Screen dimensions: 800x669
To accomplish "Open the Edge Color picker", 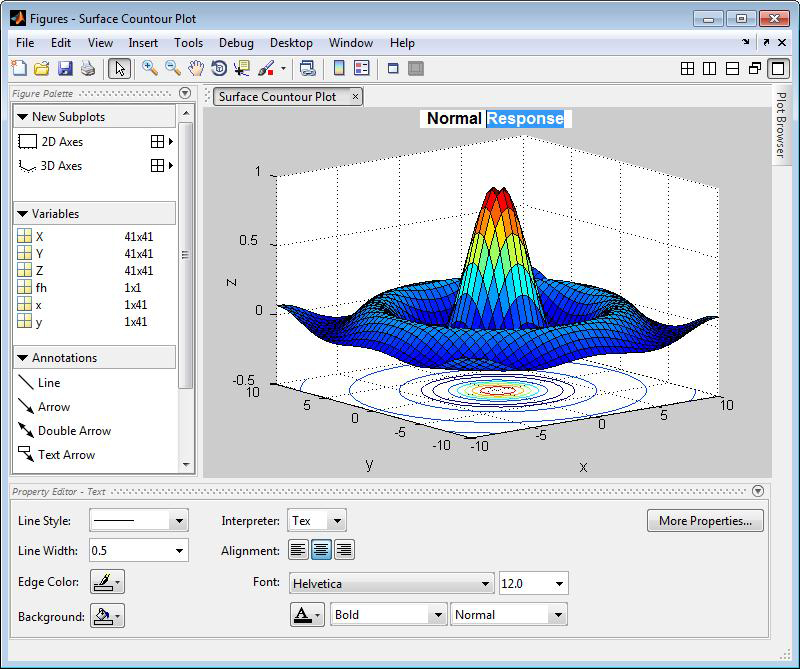I will point(107,582).
